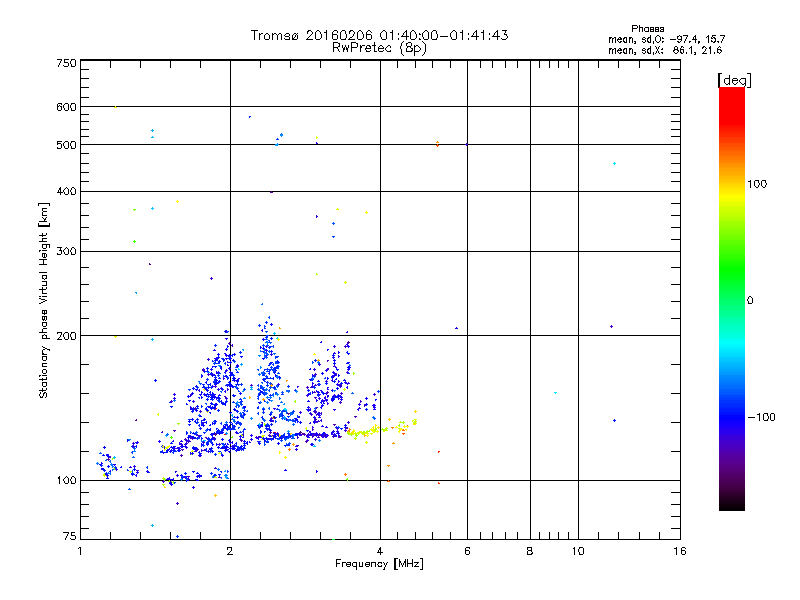Click the y-axis '100' tick label
The width and height of the screenshot is (800, 600).
click(67, 481)
